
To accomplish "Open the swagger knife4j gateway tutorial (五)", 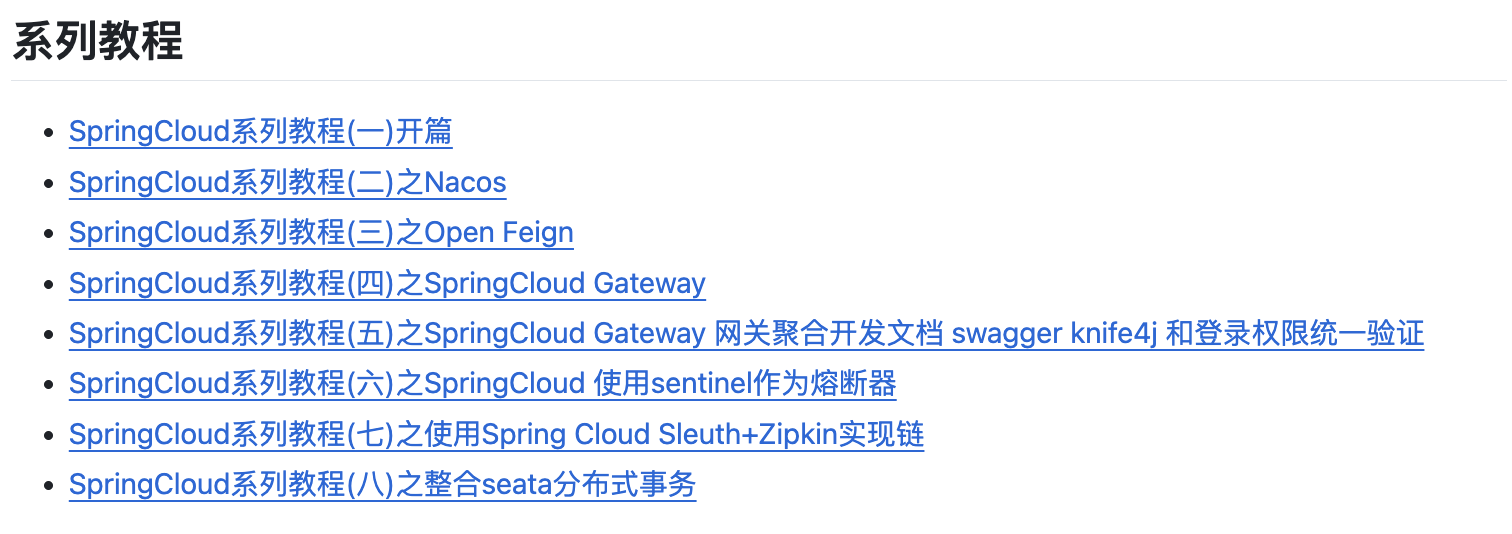I will 746,334.
